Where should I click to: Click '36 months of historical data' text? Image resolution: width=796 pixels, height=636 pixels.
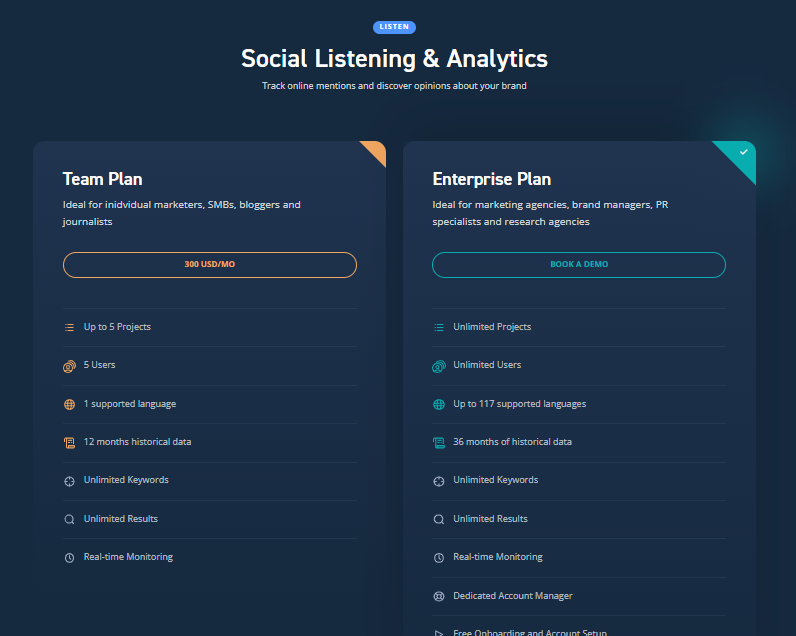coord(513,442)
